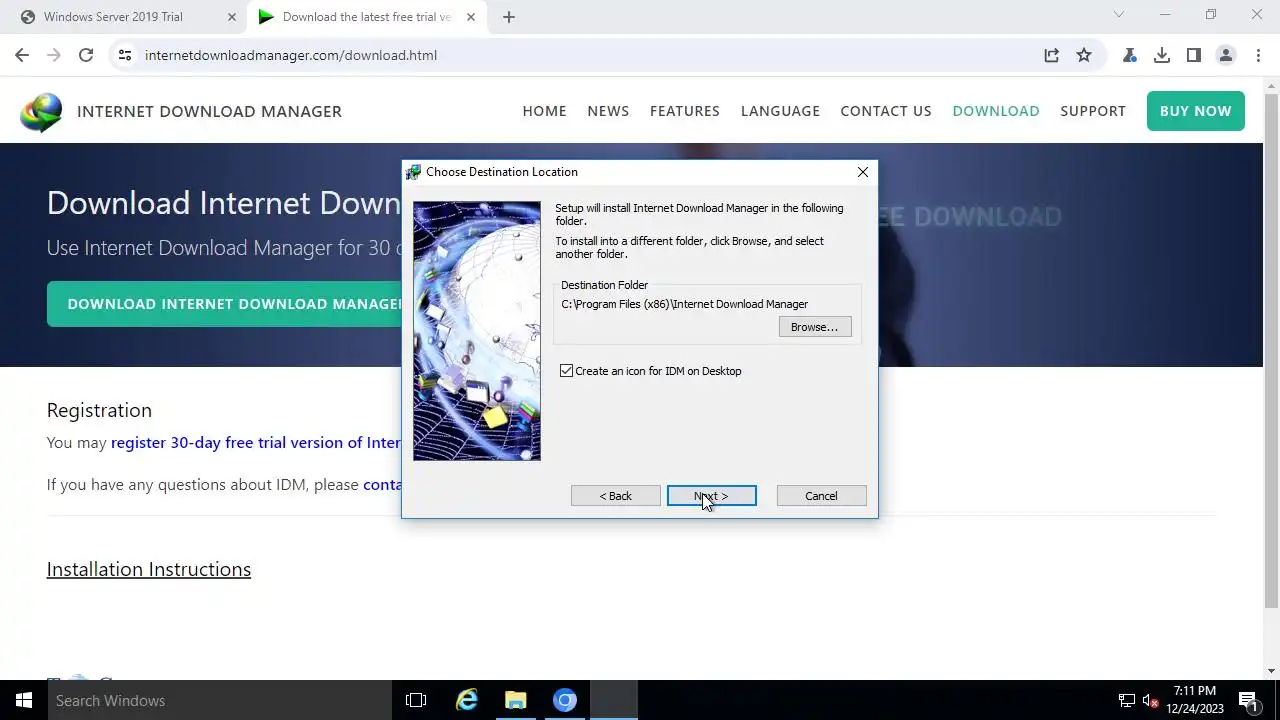Open the DOWNLOAD menu item
This screenshot has width=1280, height=720.
pyautogui.click(x=996, y=111)
